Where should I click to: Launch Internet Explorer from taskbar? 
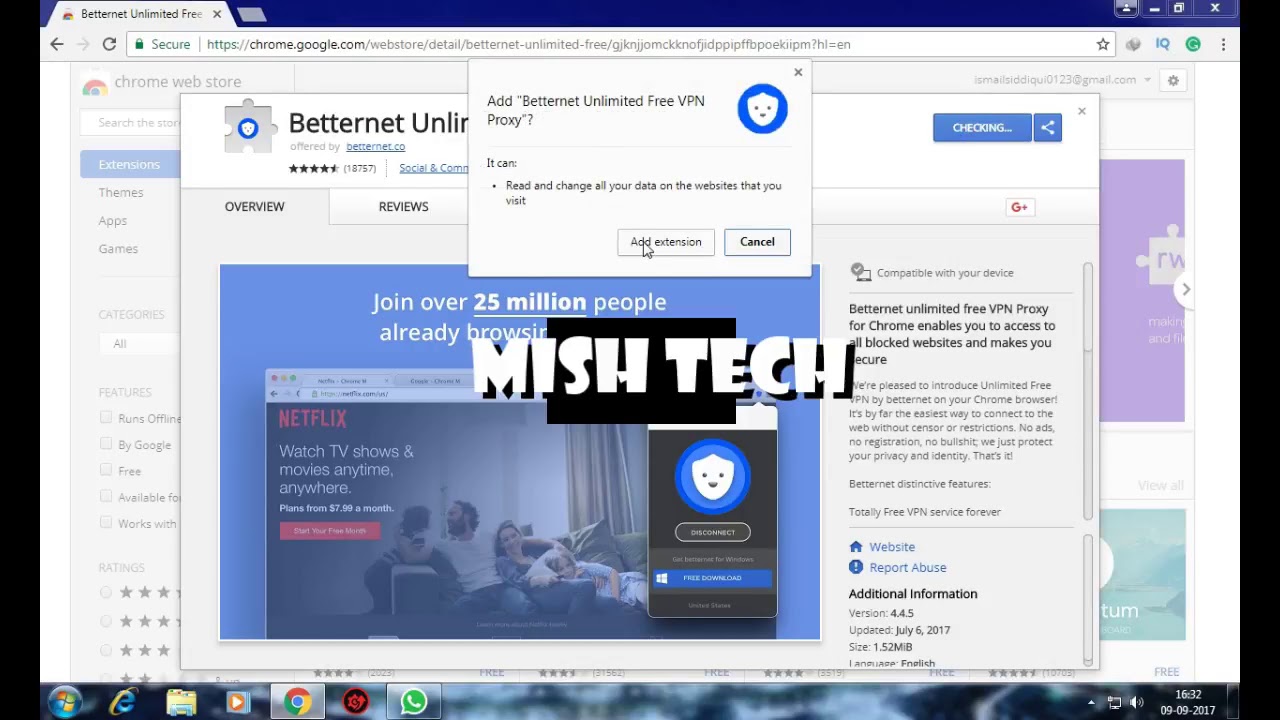coord(123,702)
